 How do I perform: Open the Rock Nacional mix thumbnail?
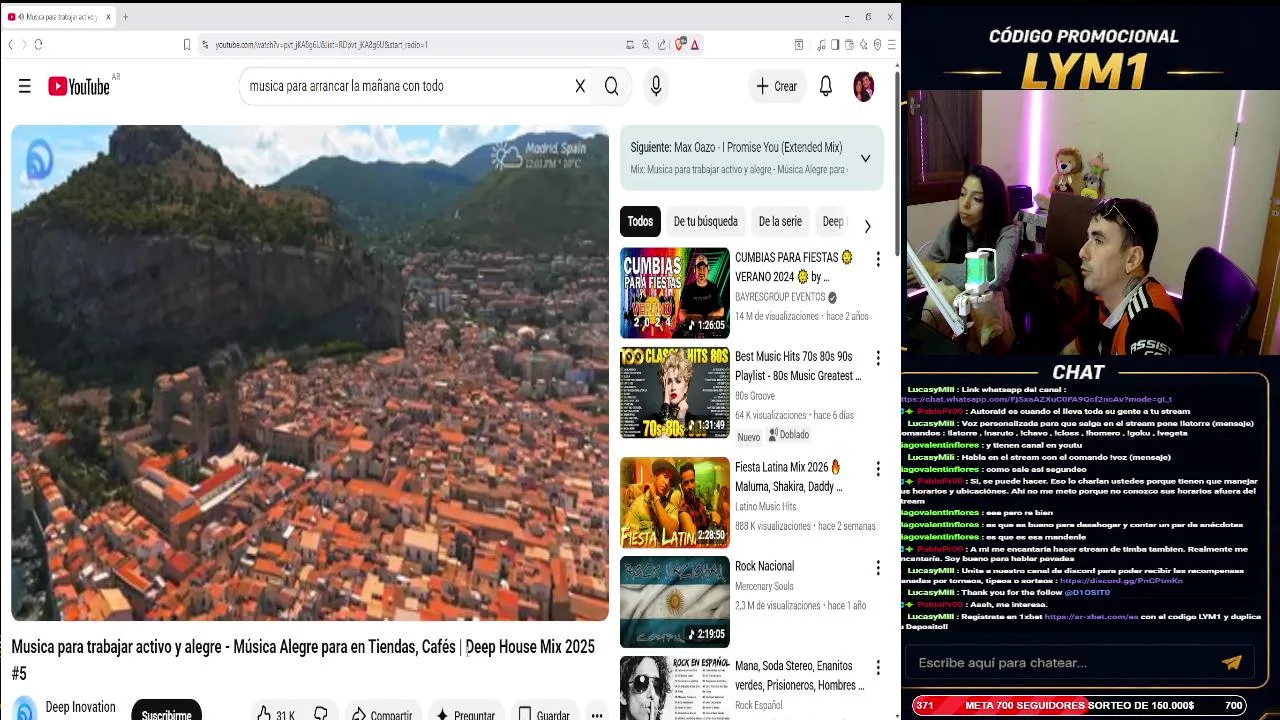click(675, 602)
